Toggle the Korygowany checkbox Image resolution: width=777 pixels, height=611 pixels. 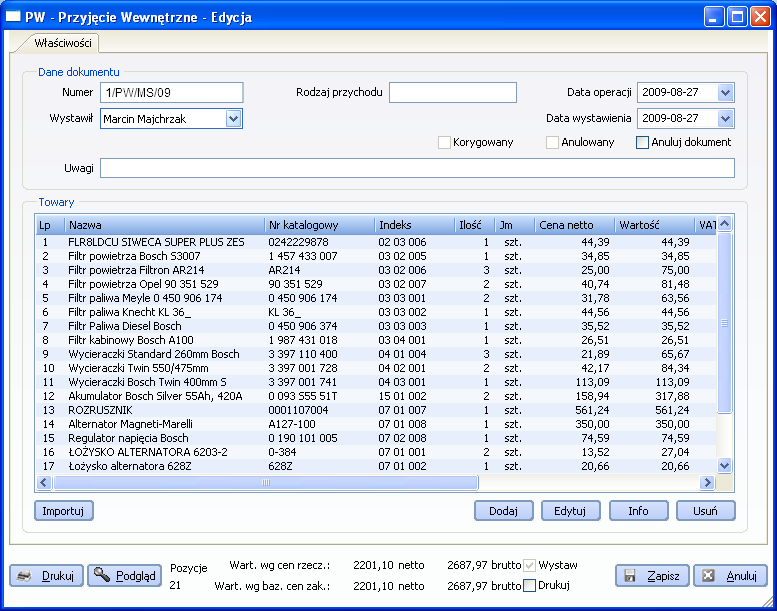click(x=444, y=143)
